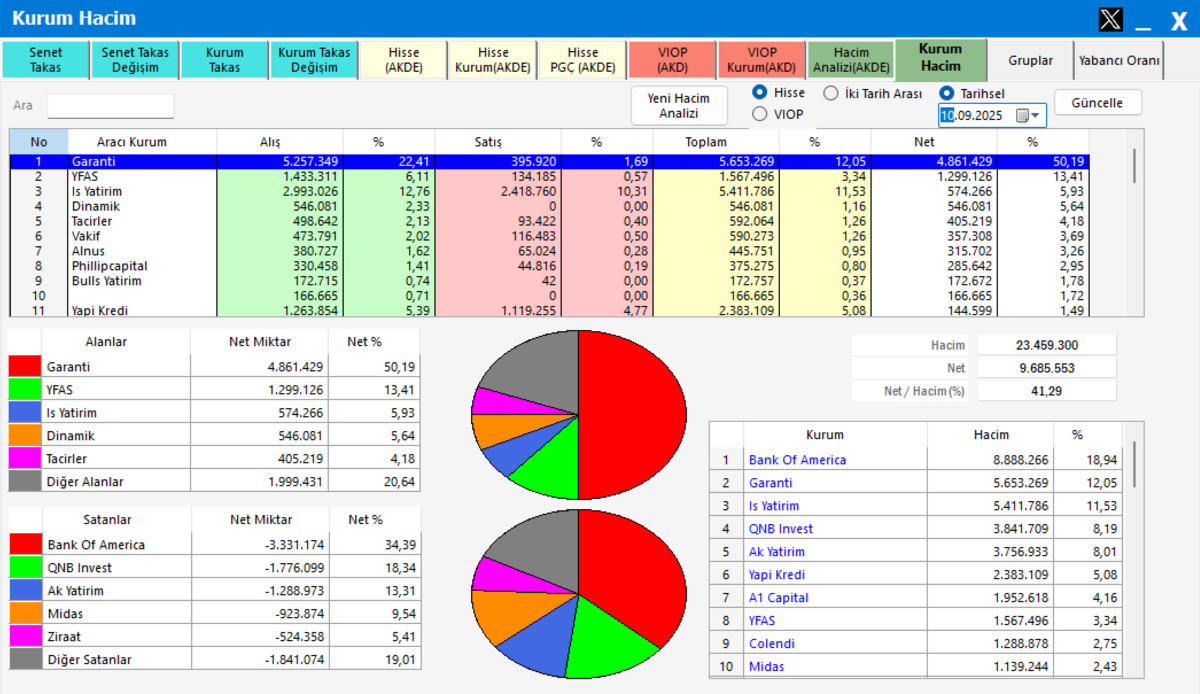Select the Bulls Yatirim row
This screenshot has height=694, width=1200.
(x=550, y=281)
